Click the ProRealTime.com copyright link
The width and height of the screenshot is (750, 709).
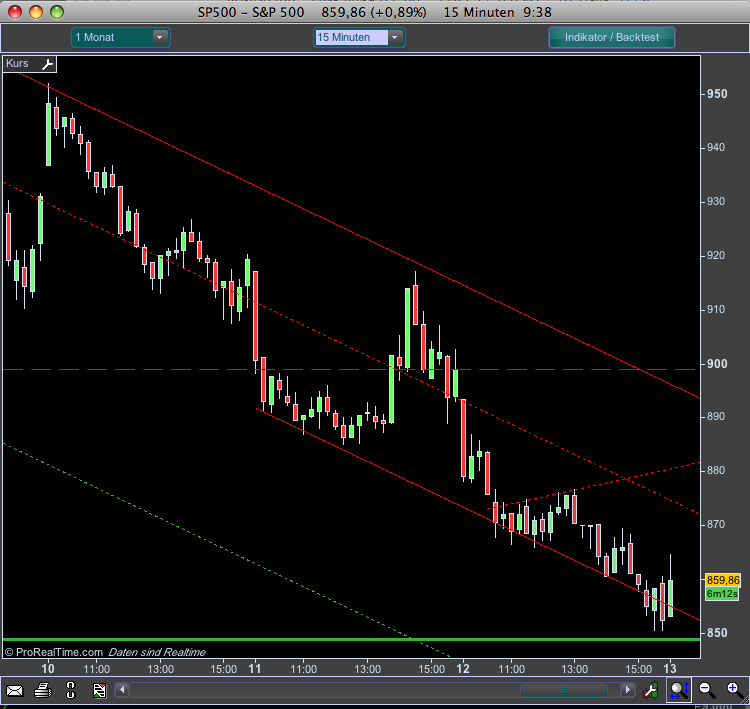tap(54, 652)
